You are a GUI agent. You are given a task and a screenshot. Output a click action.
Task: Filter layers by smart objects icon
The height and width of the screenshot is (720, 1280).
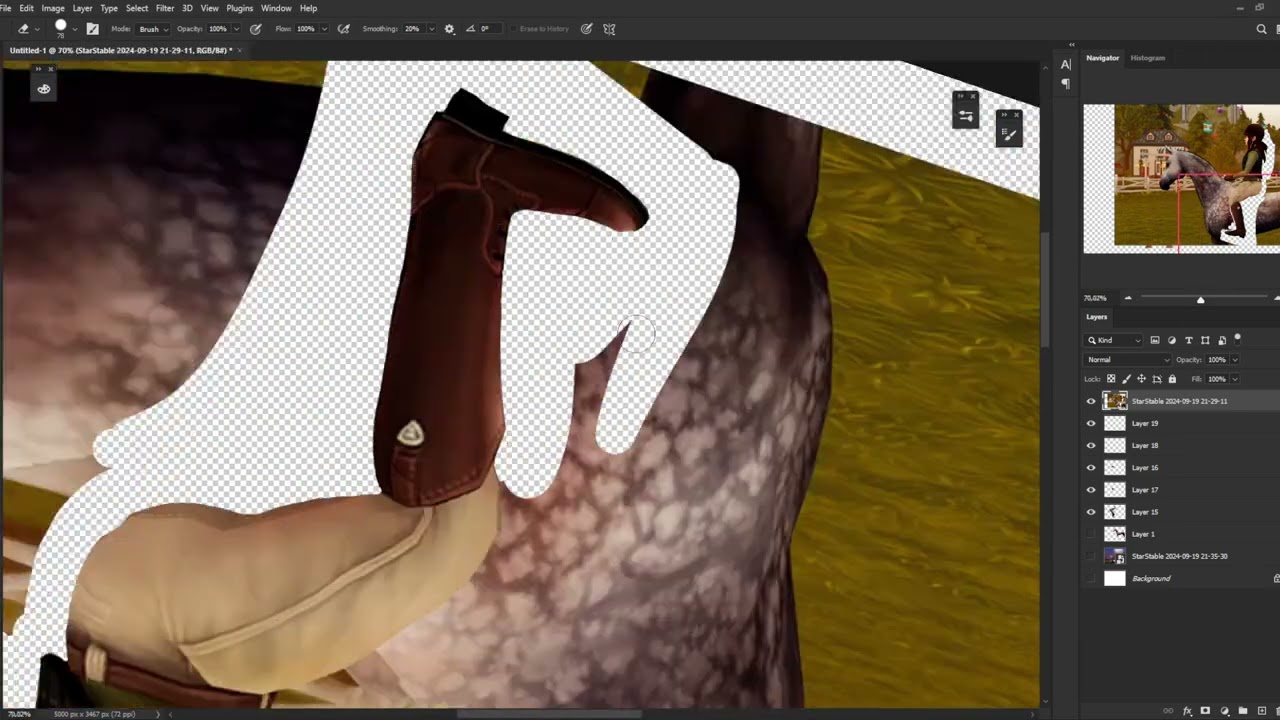tap(1222, 340)
